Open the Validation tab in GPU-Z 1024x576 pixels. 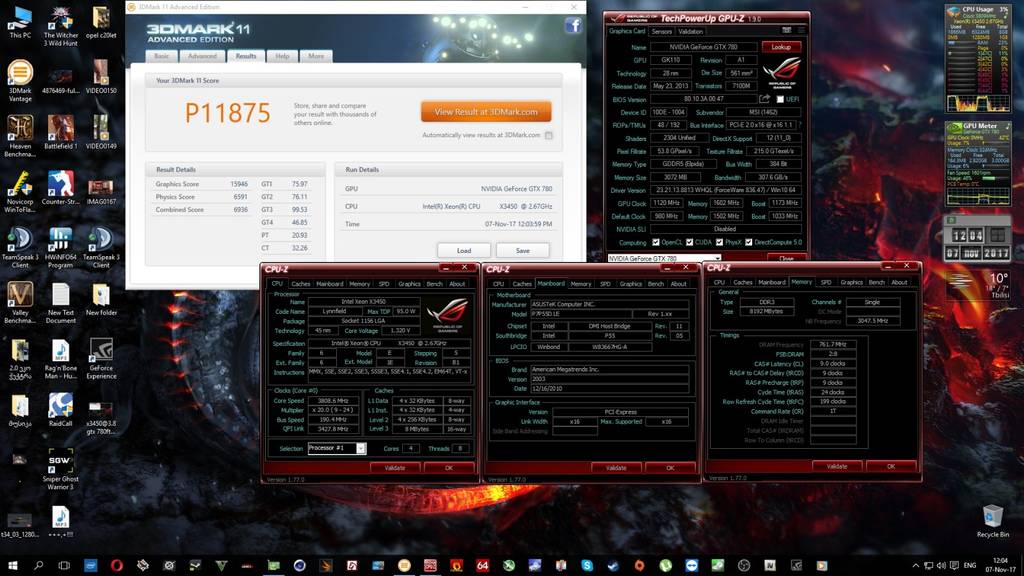pyautogui.click(x=690, y=31)
